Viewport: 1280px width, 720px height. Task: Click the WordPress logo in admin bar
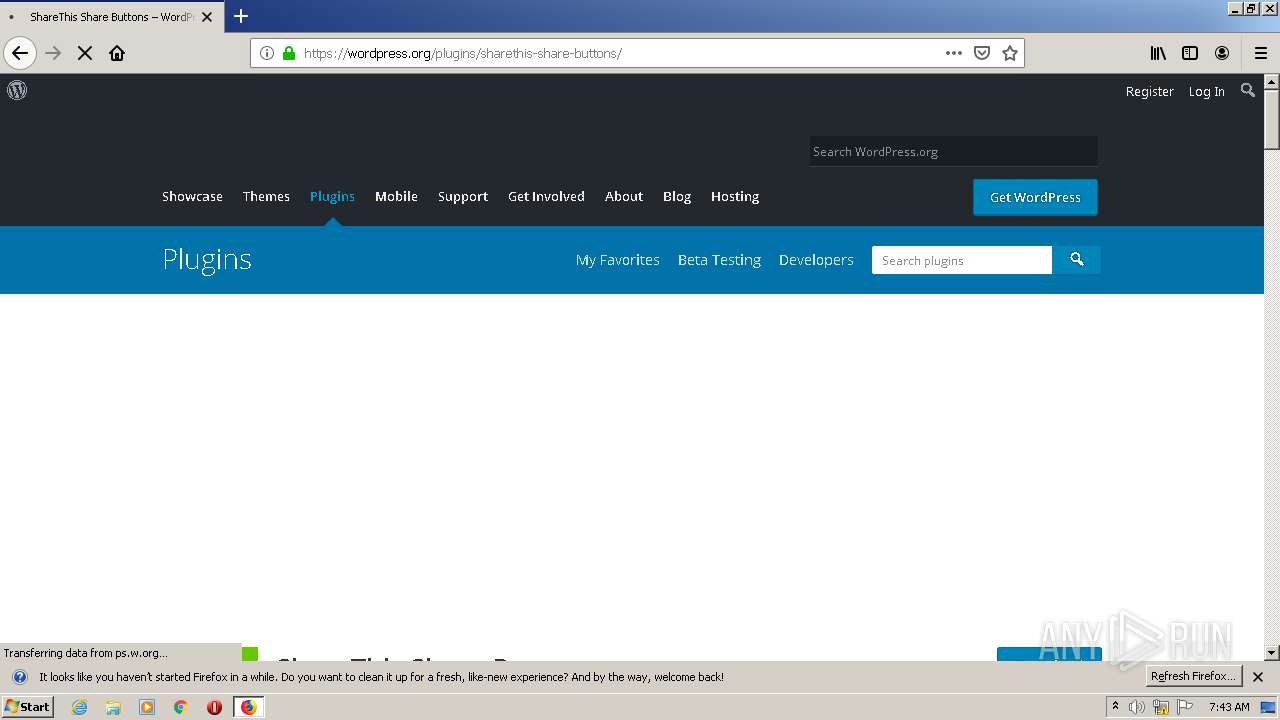pos(17,90)
